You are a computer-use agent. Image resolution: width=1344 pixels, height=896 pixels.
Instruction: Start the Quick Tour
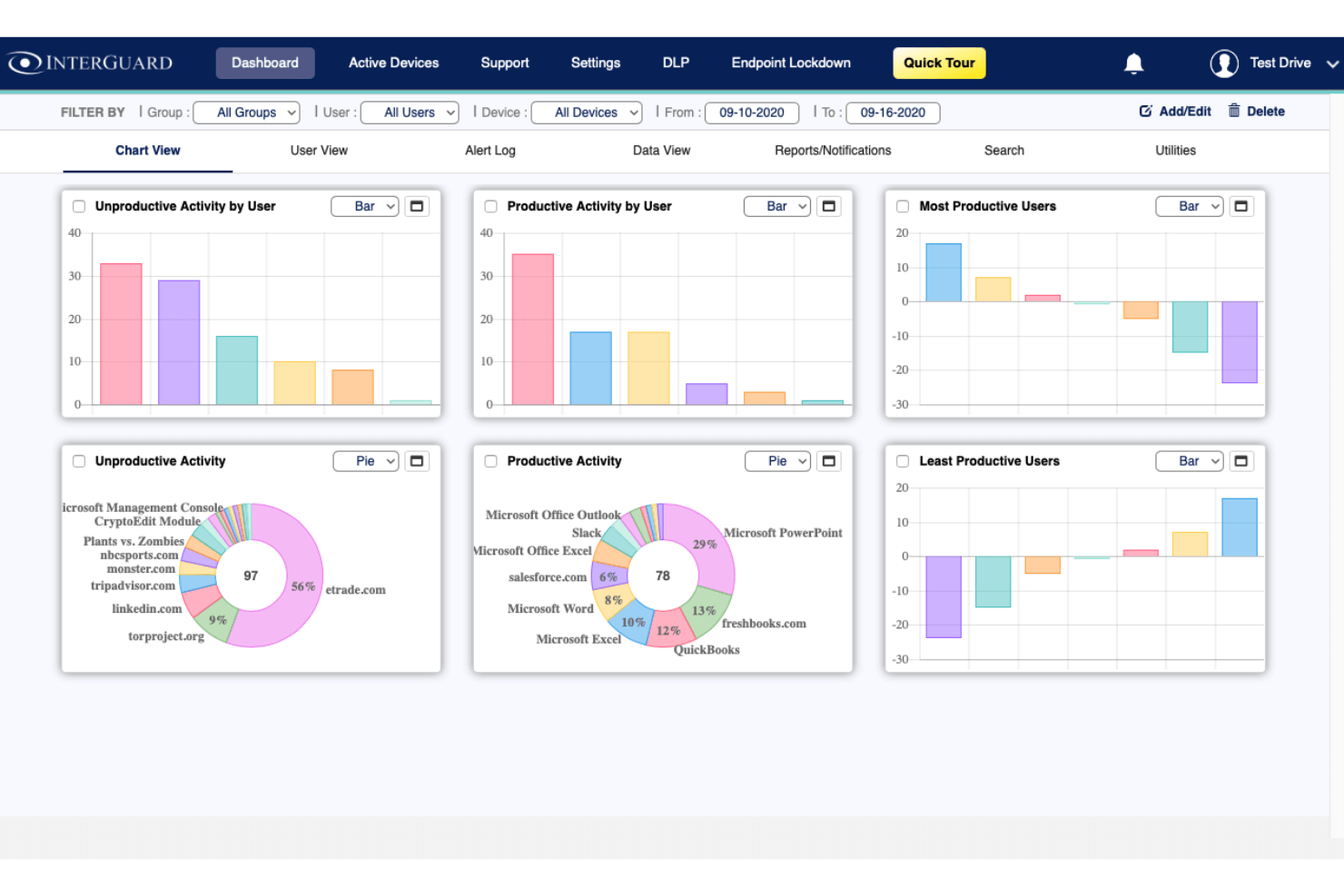939,63
